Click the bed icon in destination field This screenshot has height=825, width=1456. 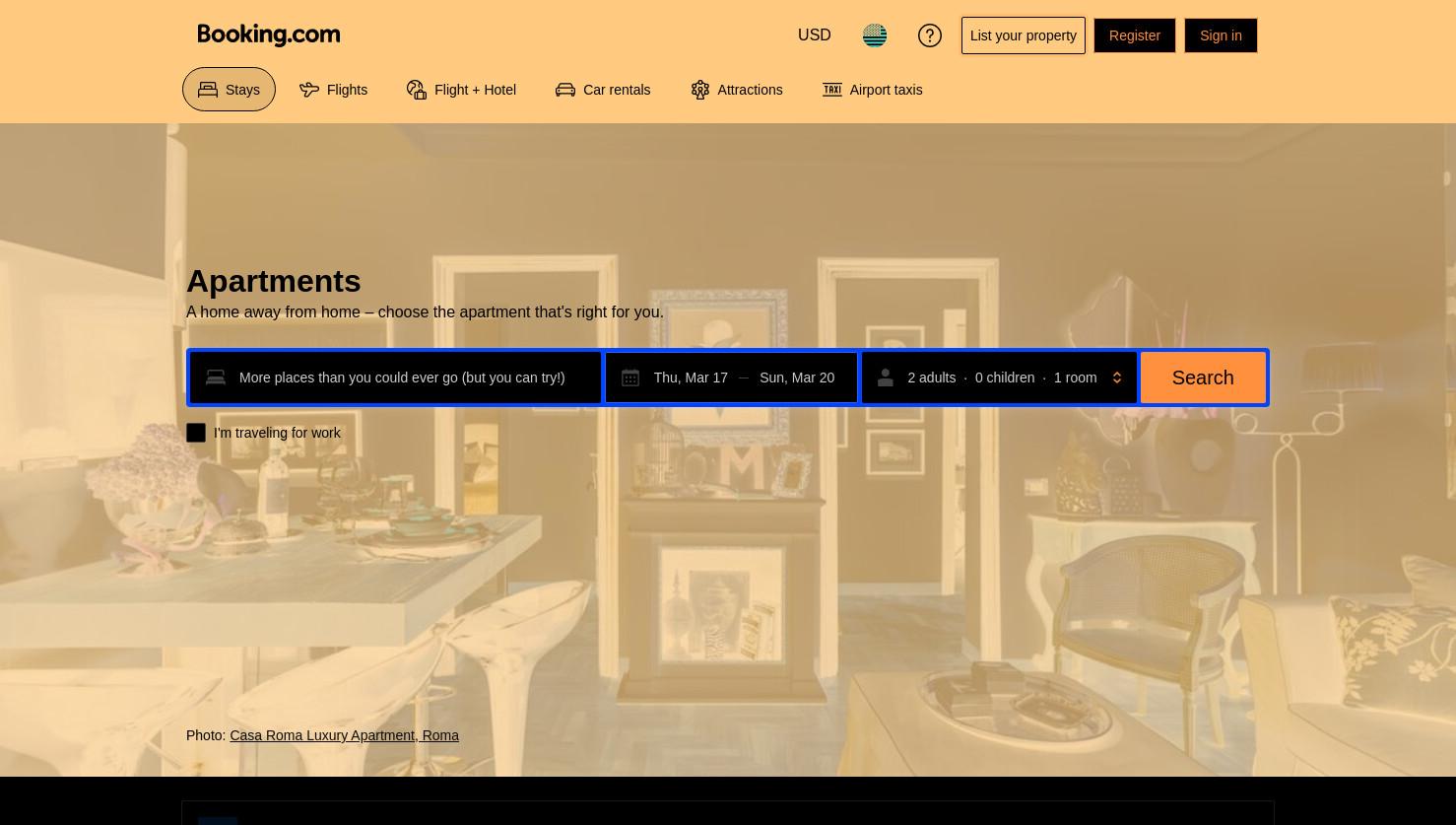(x=216, y=378)
